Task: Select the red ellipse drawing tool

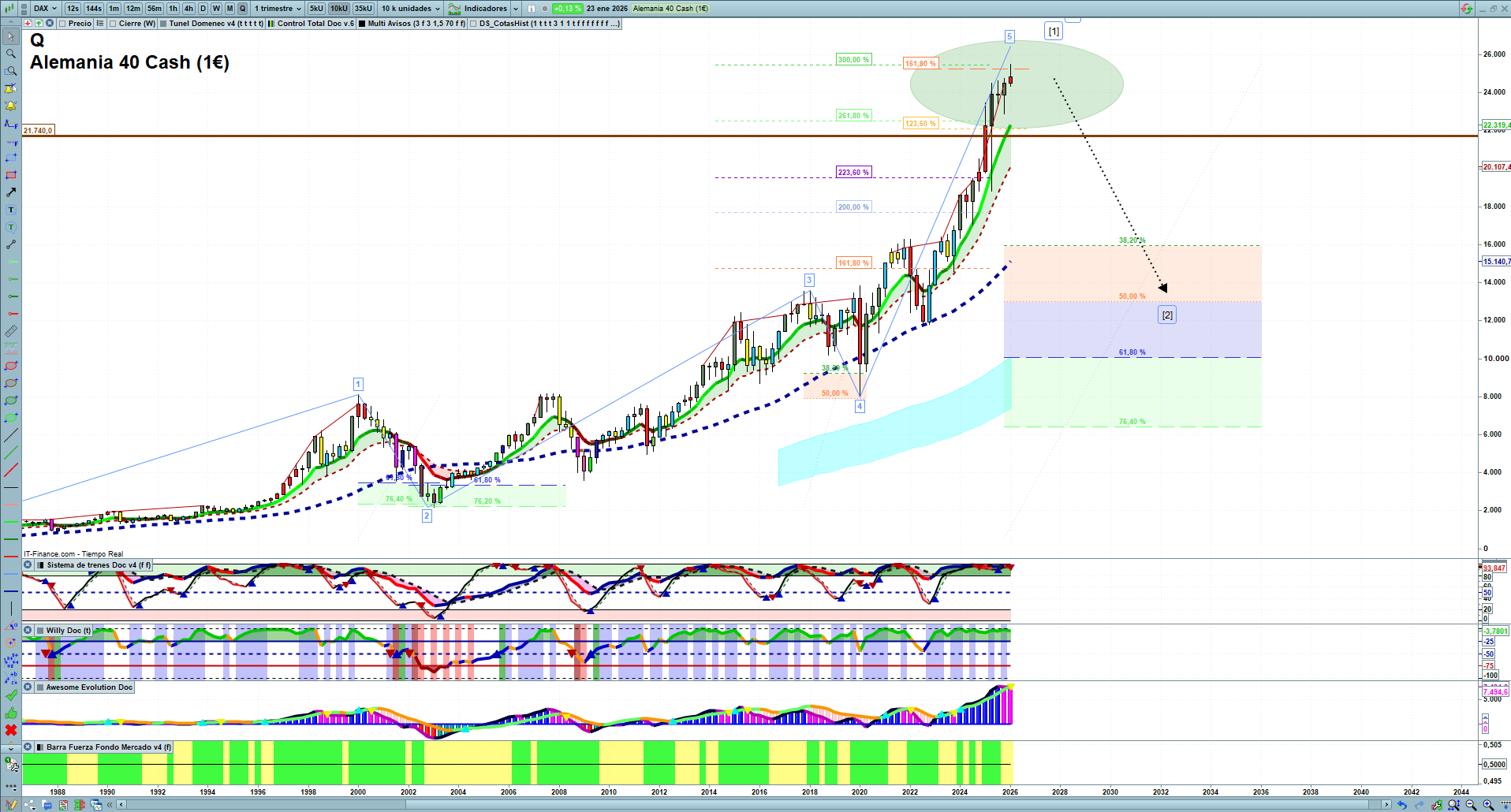Action: 11,366
